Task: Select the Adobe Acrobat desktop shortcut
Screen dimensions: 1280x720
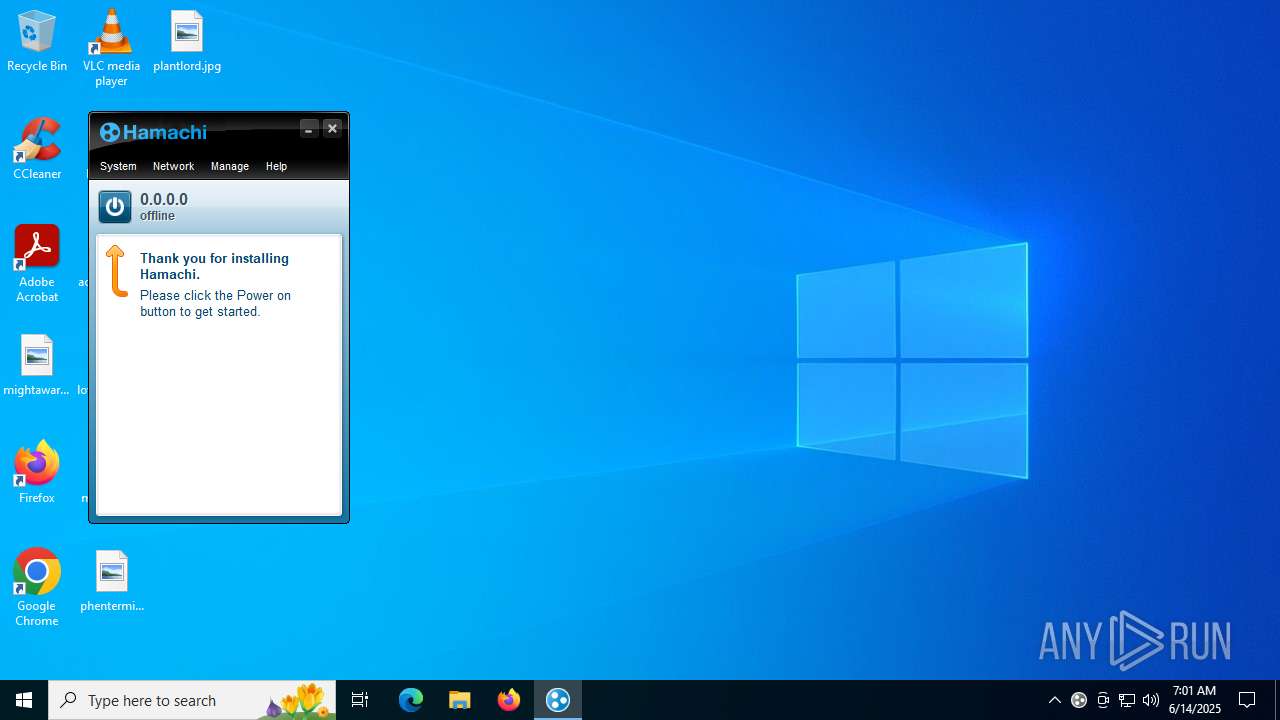Action: click(x=37, y=264)
